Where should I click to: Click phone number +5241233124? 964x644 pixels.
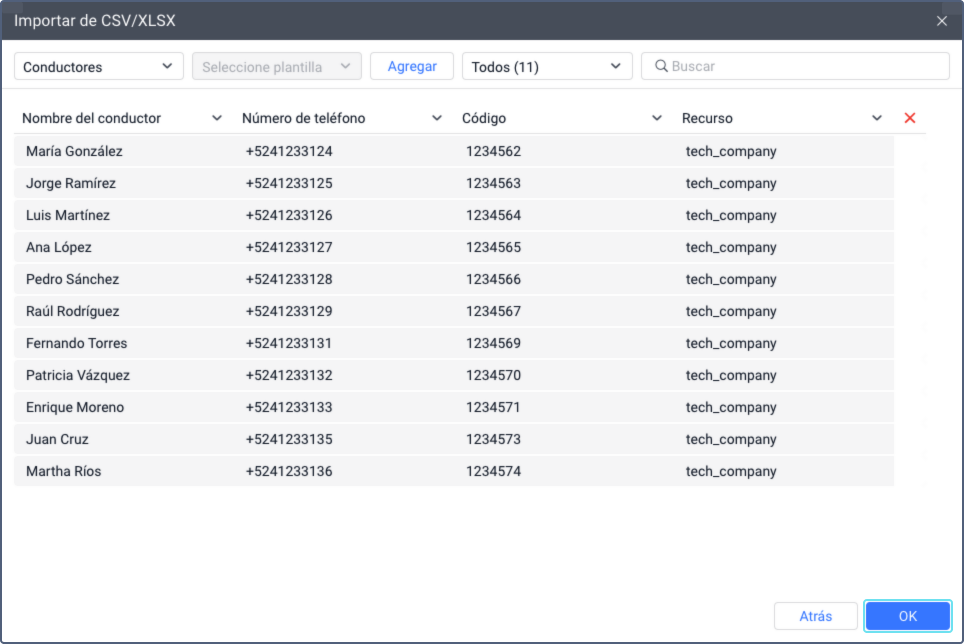pyautogui.click(x=289, y=151)
